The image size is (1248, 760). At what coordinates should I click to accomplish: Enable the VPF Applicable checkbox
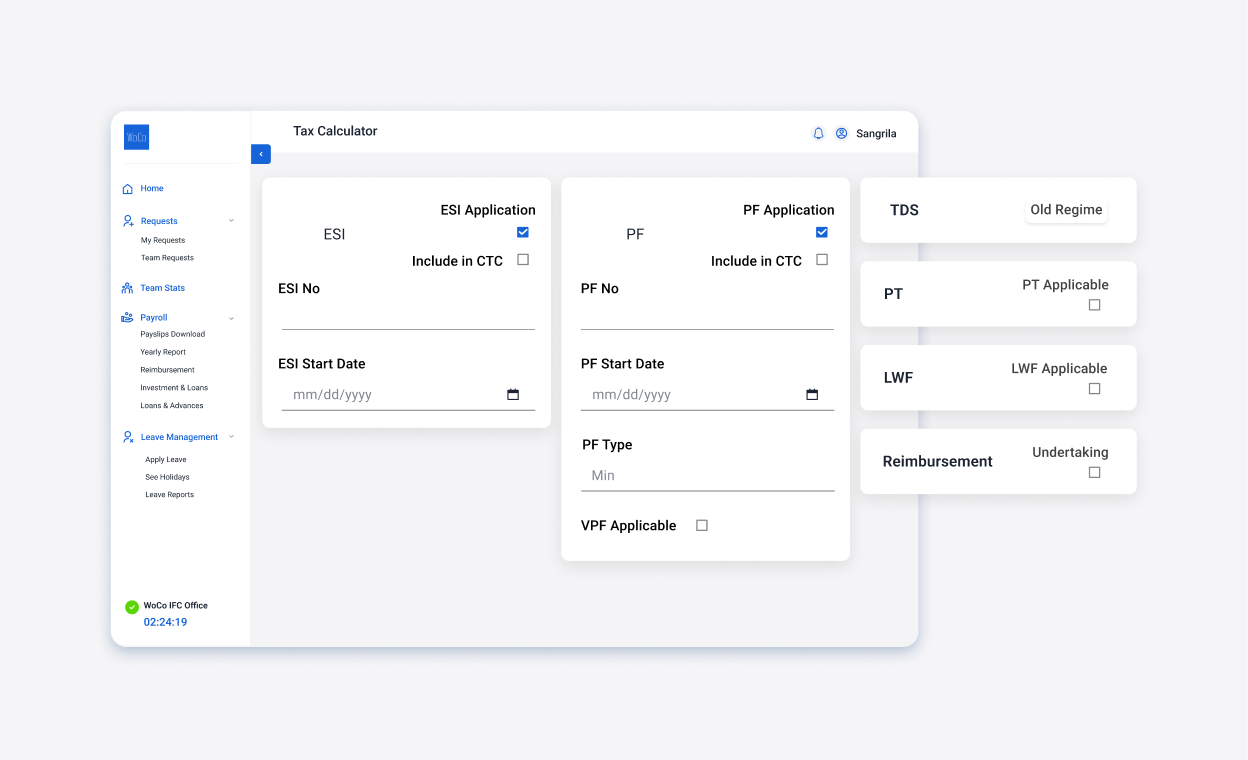(702, 526)
